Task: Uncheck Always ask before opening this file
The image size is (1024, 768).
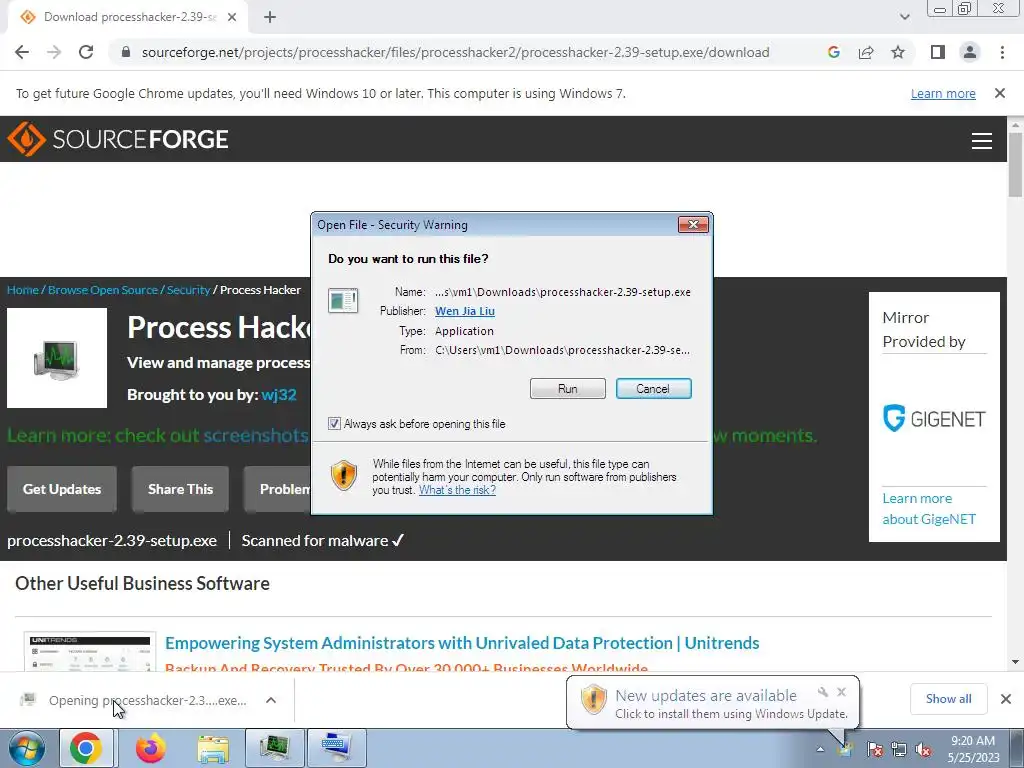Action: 334,424
